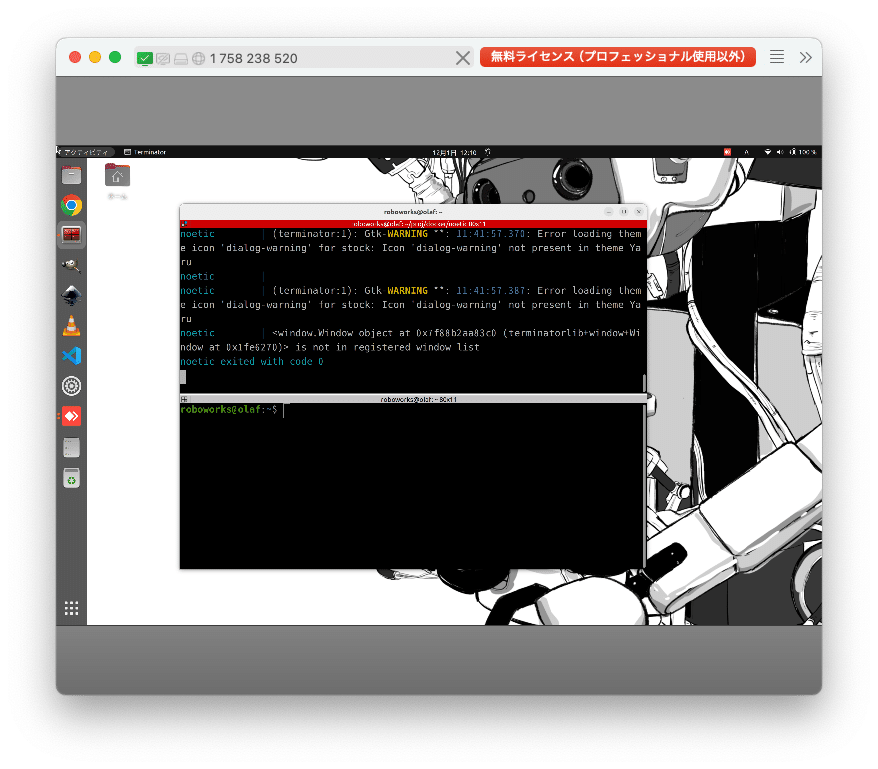The image size is (878, 769).
Task: Close the Terminator window
Action: click(638, 212)
